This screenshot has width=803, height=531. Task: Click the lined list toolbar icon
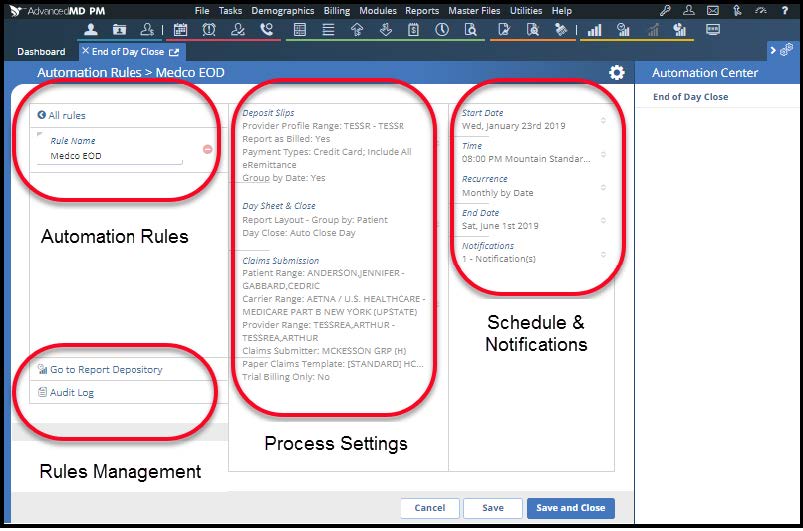tap(328, 30)
